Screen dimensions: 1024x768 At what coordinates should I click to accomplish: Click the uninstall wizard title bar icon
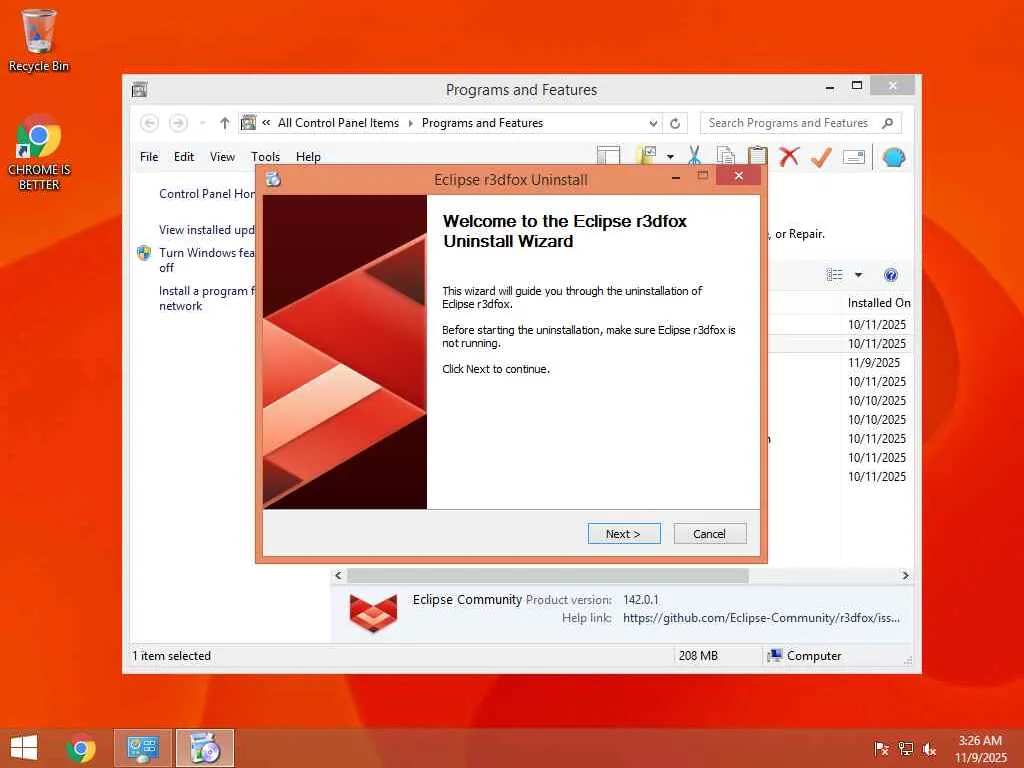click(x=273, y=179)
